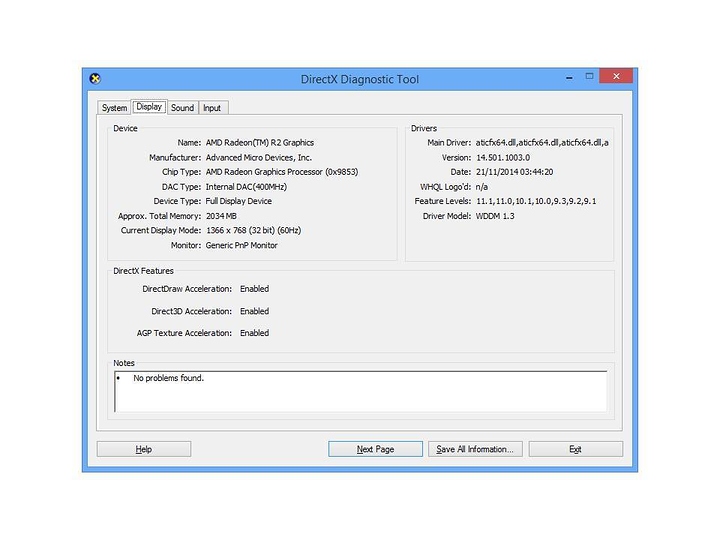This screenshot has height=540, width=720.
Task: Click Save All Information button
Action: pos(475,449)
